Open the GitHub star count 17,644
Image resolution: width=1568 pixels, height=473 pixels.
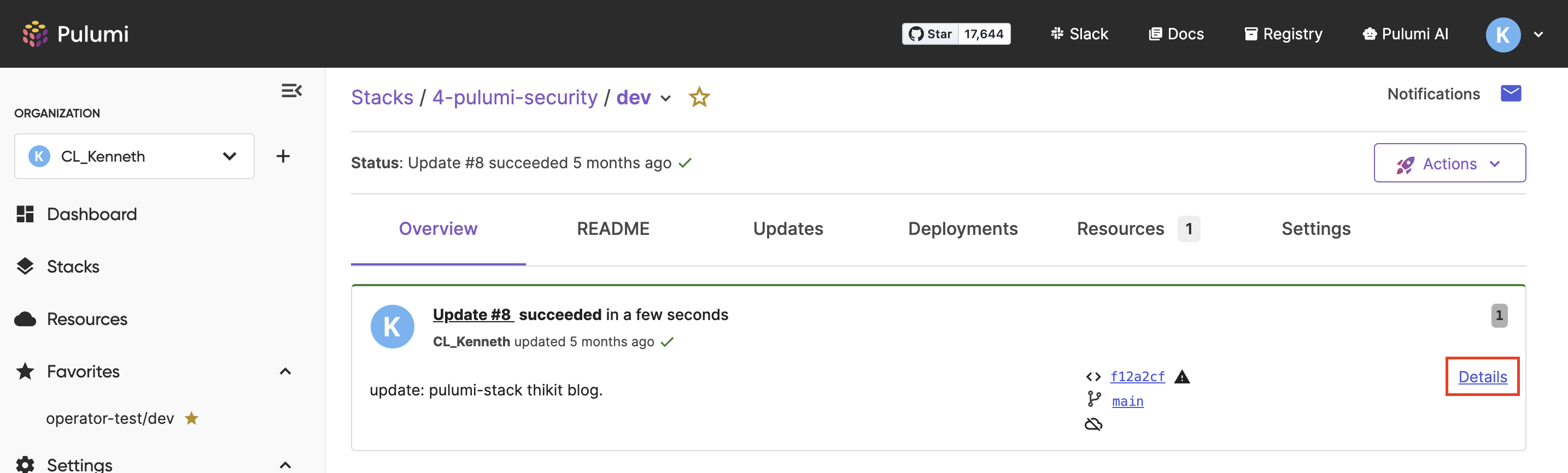click(x=984, y=34)
